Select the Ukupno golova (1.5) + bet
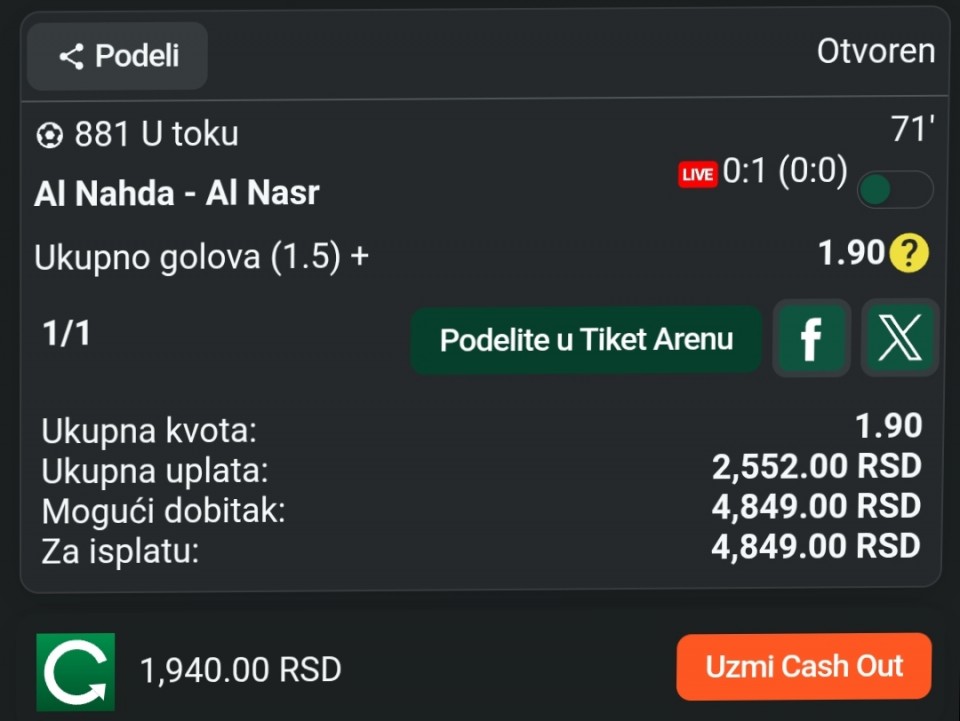The height and width of the screenshot is (721, 960). (201, 257)
